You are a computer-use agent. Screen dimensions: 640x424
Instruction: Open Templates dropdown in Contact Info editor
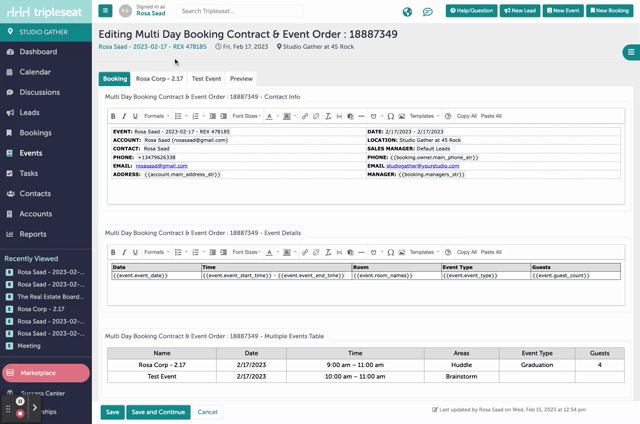click(x=424, y=116)
